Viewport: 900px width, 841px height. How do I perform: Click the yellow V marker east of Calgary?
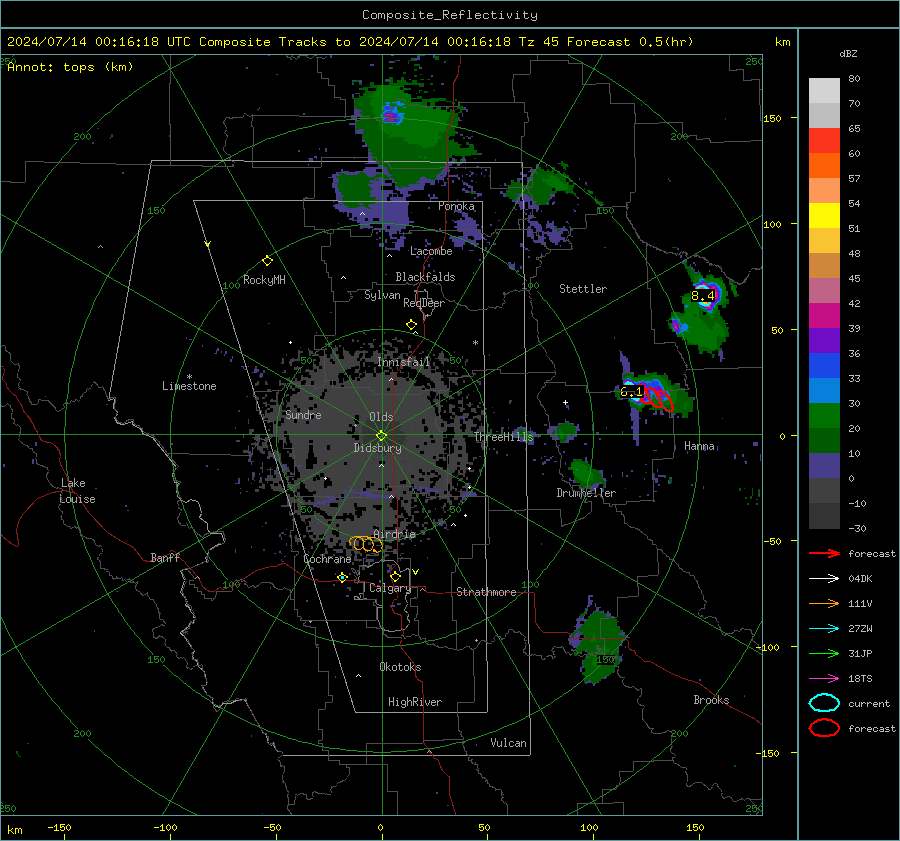(x=416, y=572)
